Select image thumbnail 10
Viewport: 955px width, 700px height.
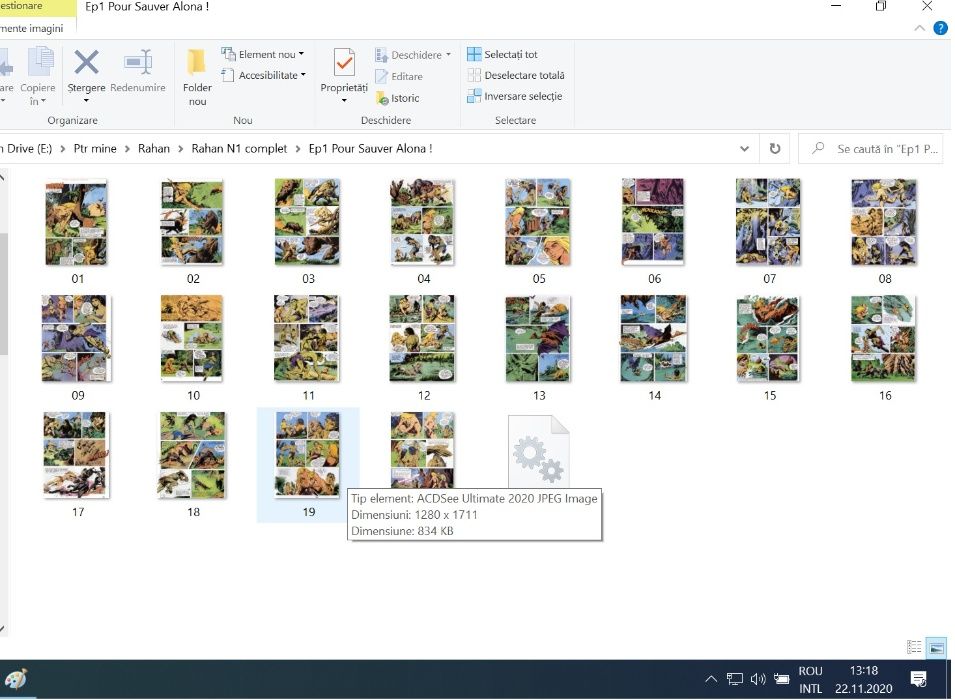pyautogui.click(x=192, y=339)
